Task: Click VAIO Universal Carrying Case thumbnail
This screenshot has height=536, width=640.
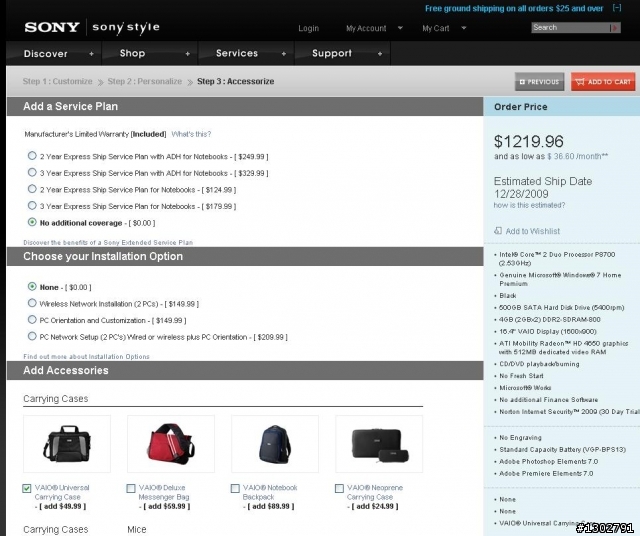Action: click(67, 444)
